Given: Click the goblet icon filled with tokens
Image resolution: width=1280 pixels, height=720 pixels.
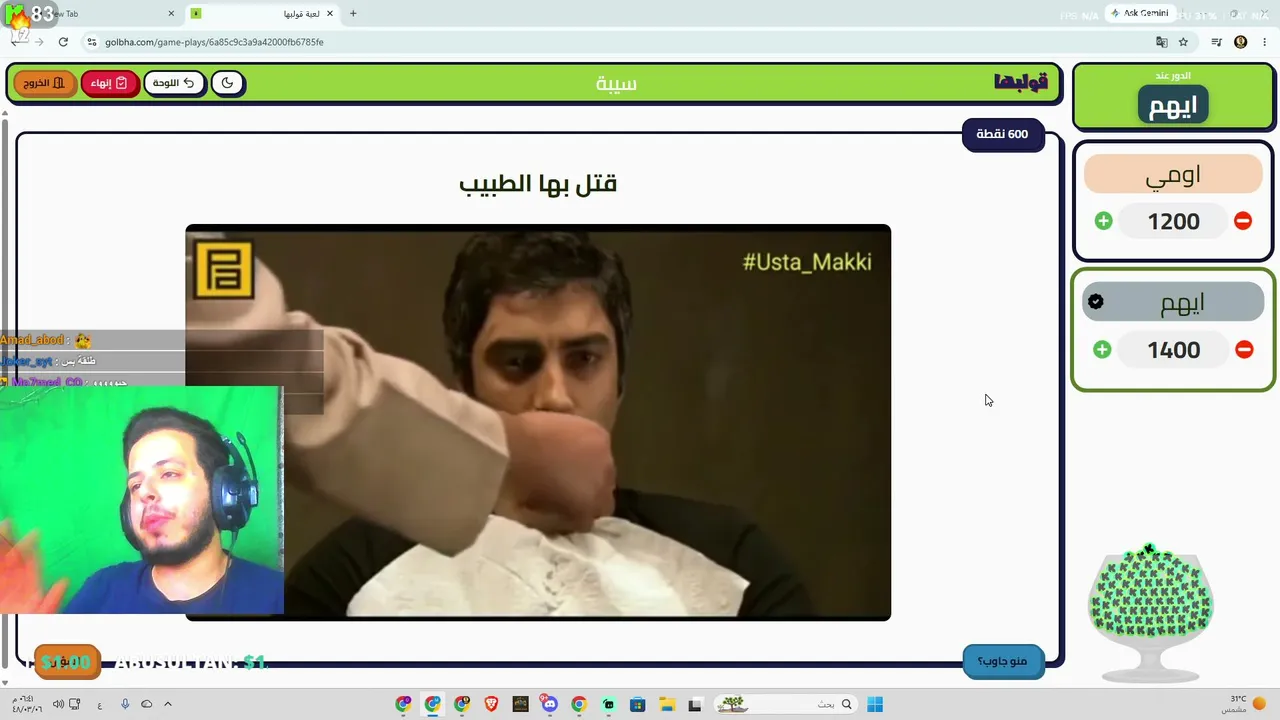Looking at the screenshot, I should point(1150,612).
